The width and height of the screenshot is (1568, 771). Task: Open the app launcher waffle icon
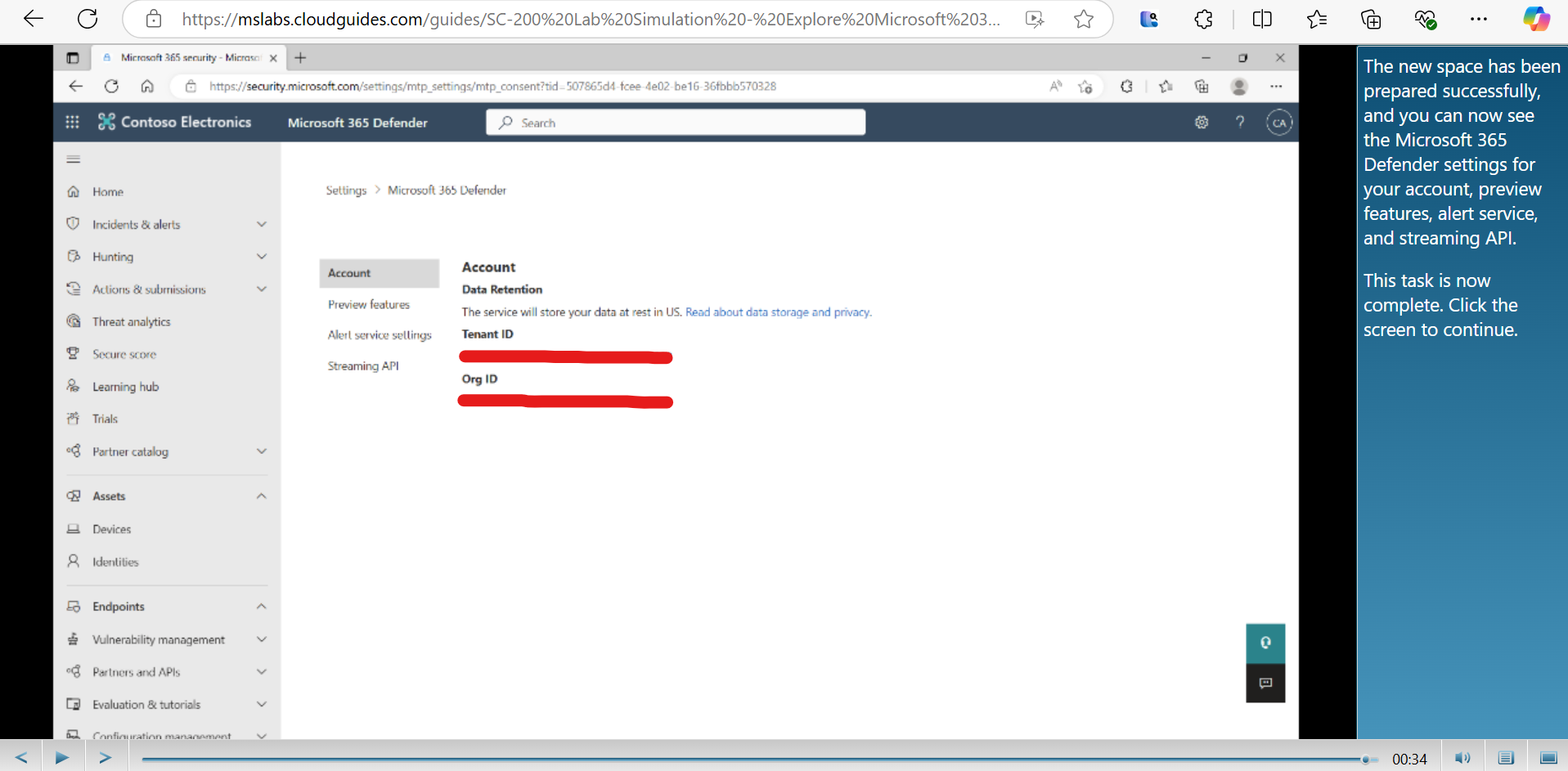pos(72,122)
